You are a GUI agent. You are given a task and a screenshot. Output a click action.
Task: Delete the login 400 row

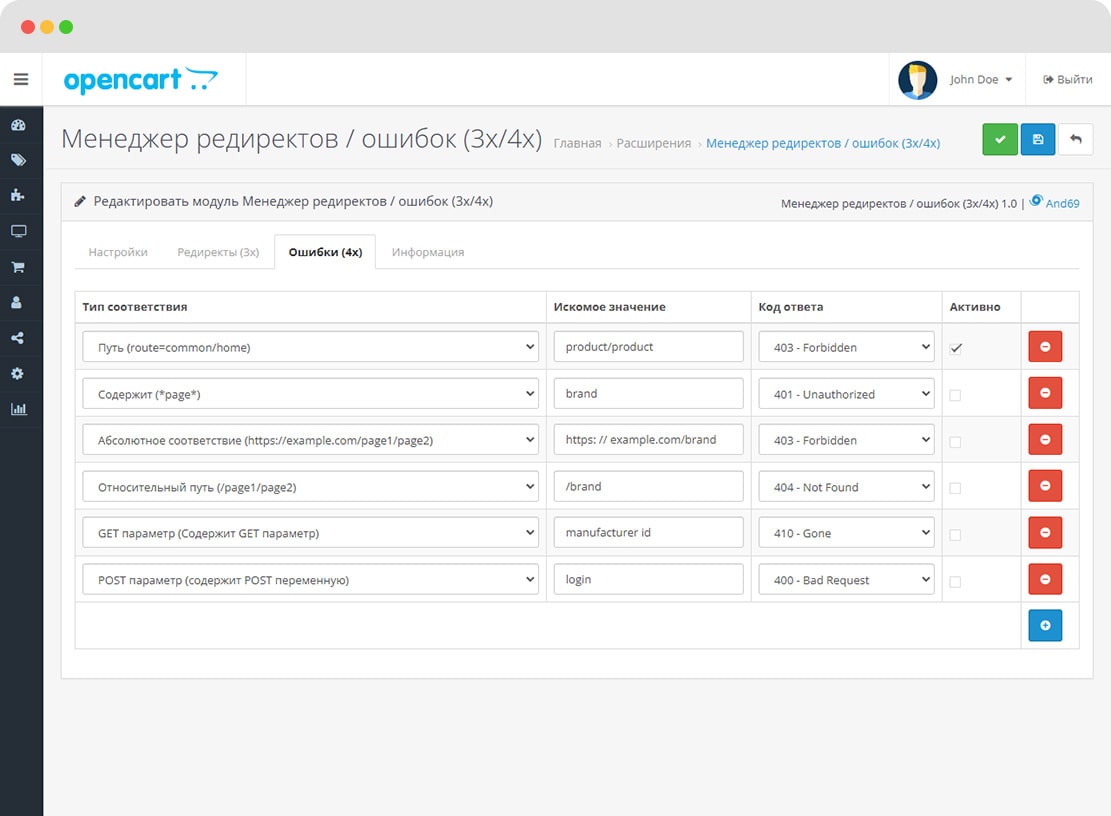click(1045, 579)
